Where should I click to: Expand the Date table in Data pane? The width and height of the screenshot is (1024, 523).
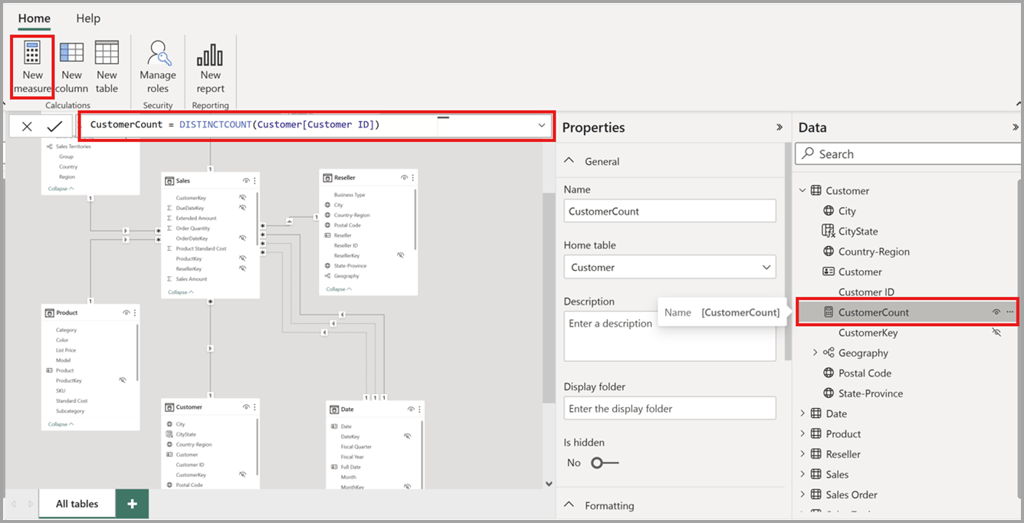pyautogui.click(x=803, y=414)
